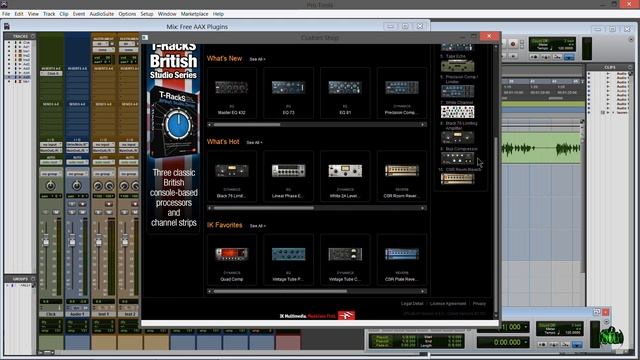The image size is (640, 360).
Task: Open Clips list options menu
Action: click(x=630, y=67)
